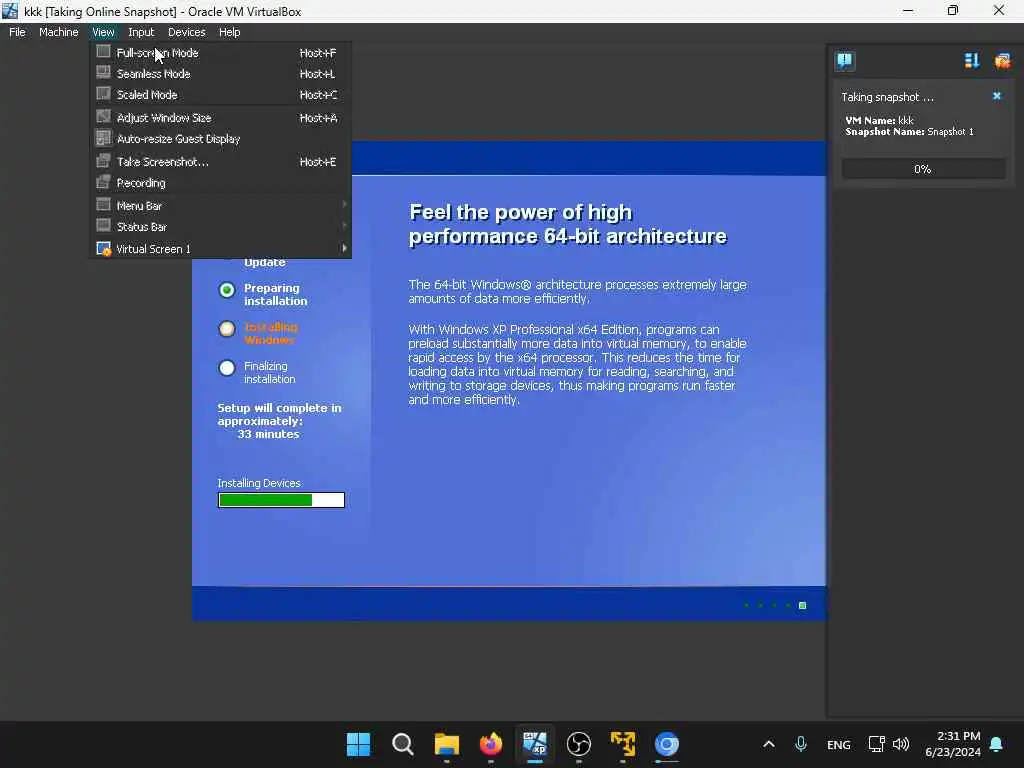Viewport: 1024px width, 768px height.
Task: Open File Explorer from taskbar
Action: click(x=447, y=744)
